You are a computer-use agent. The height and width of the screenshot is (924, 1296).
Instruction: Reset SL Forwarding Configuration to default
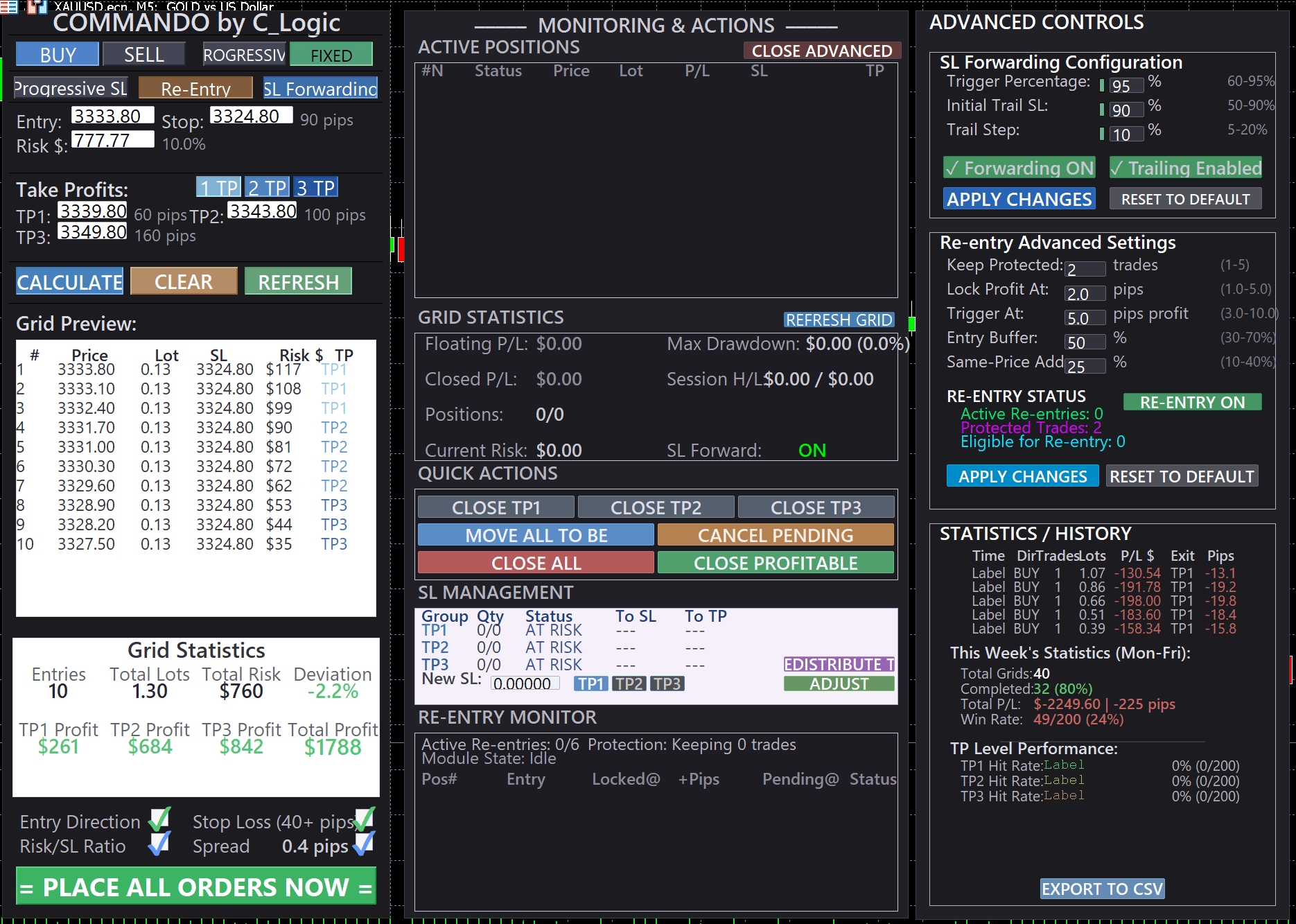pos(1186,199)
